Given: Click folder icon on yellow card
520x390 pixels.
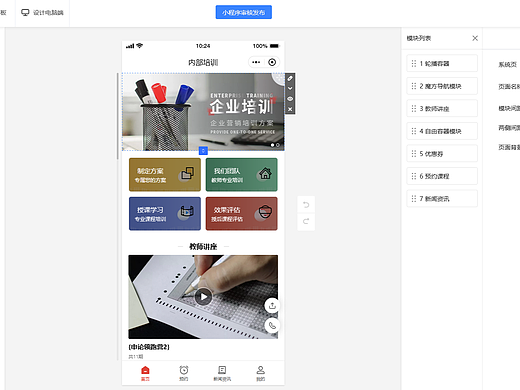Looking at the screenshot, I should tap(187, 173).
